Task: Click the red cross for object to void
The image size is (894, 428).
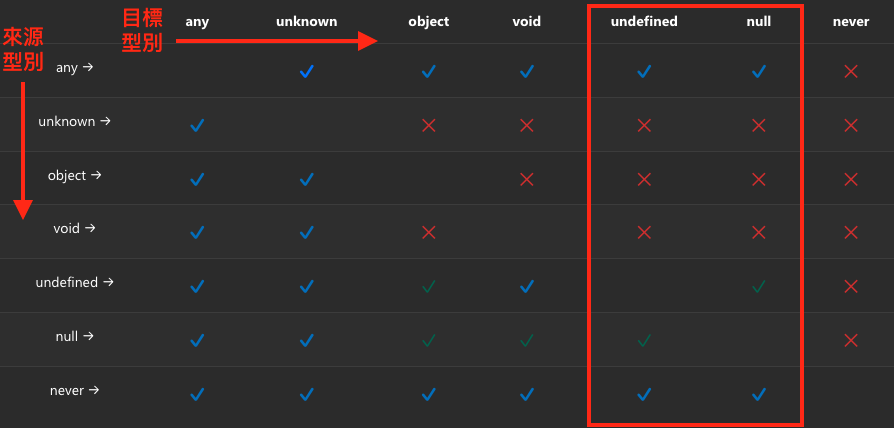Action: (x=527, y=180)
